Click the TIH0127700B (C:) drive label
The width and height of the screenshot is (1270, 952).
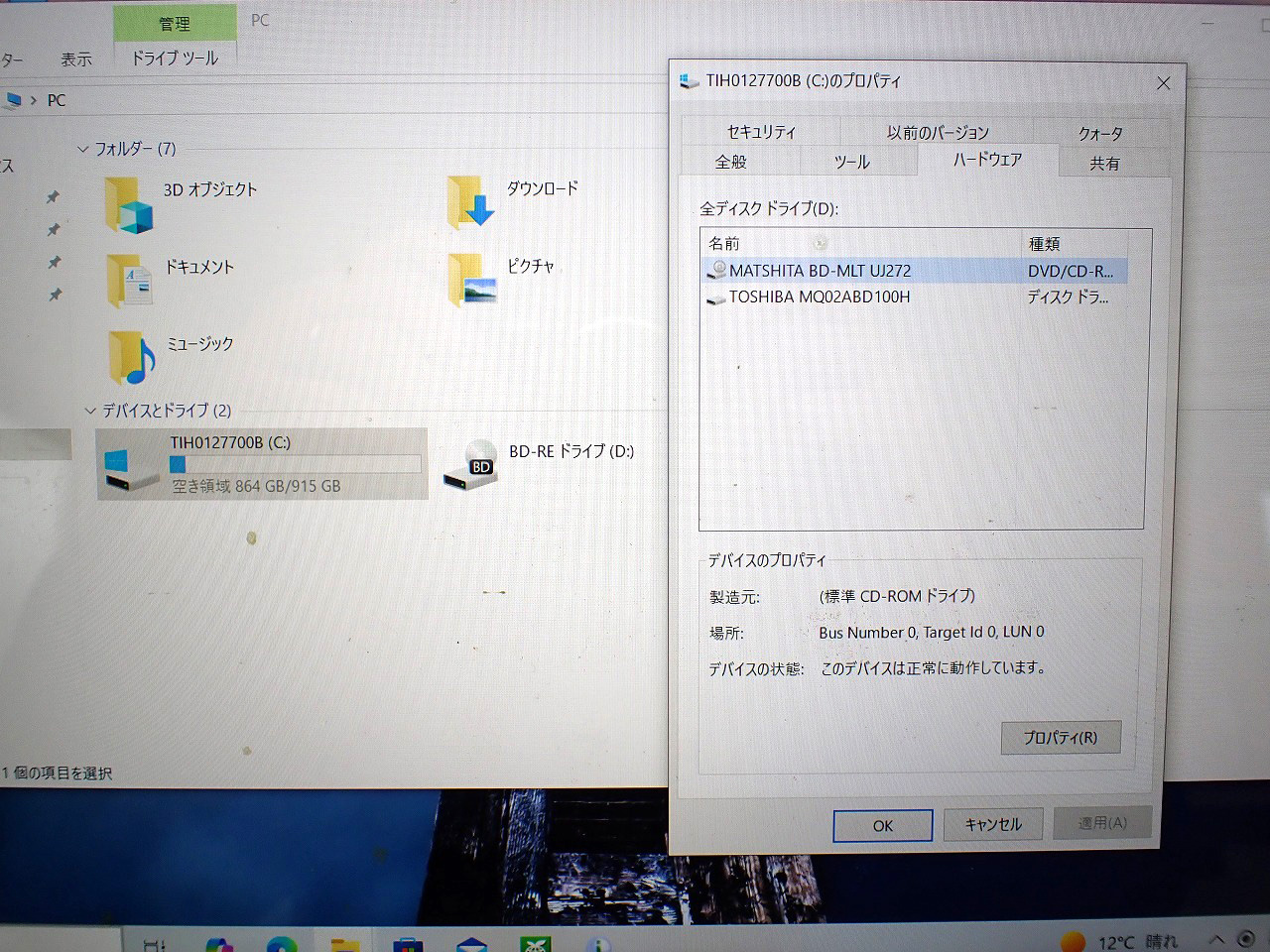[x=230, y=442]
